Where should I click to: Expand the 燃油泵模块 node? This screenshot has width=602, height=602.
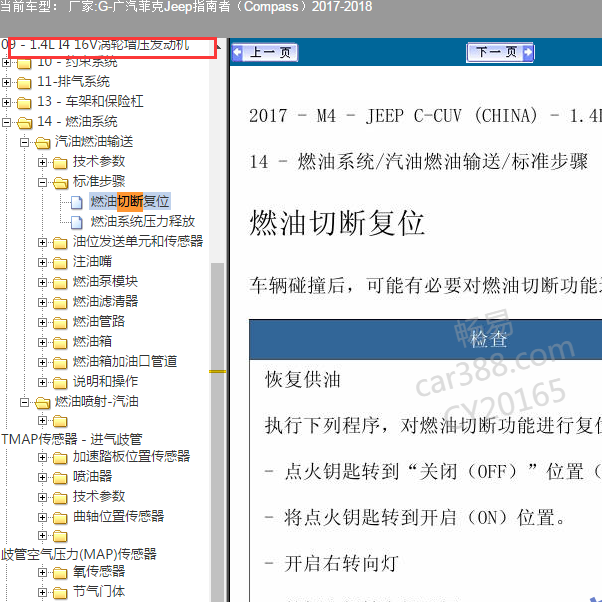[42, 282]
